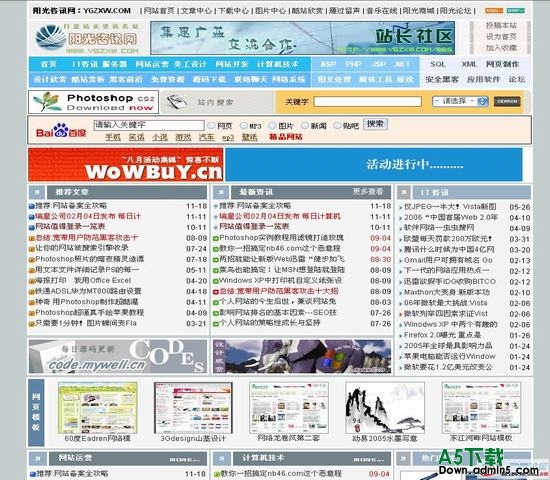Focus the 关键字 search input field
Image resolution: width=550 pixels, height=480 pixels.
367,101
